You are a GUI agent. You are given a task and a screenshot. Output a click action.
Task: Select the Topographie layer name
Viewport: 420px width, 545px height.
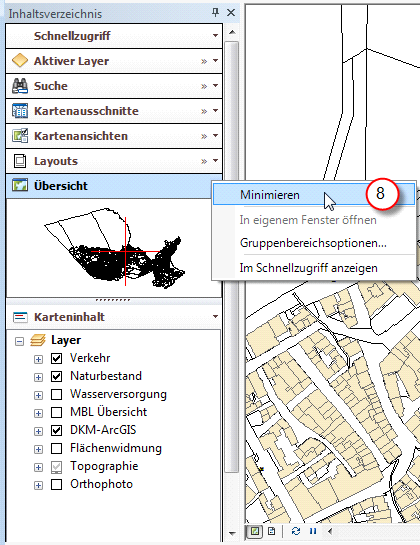coord(104,466)
